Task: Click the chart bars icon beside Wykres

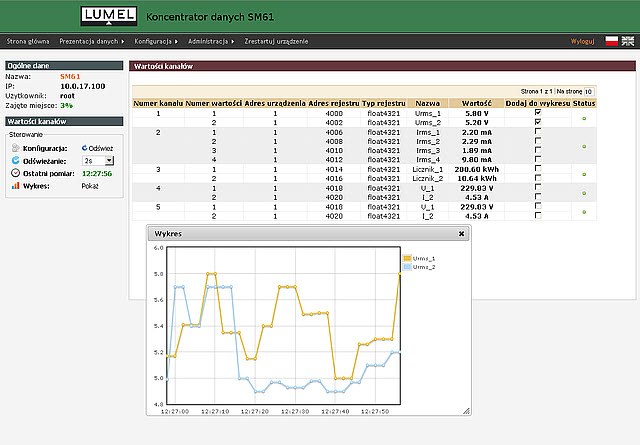Action: [x=15, y=185]
